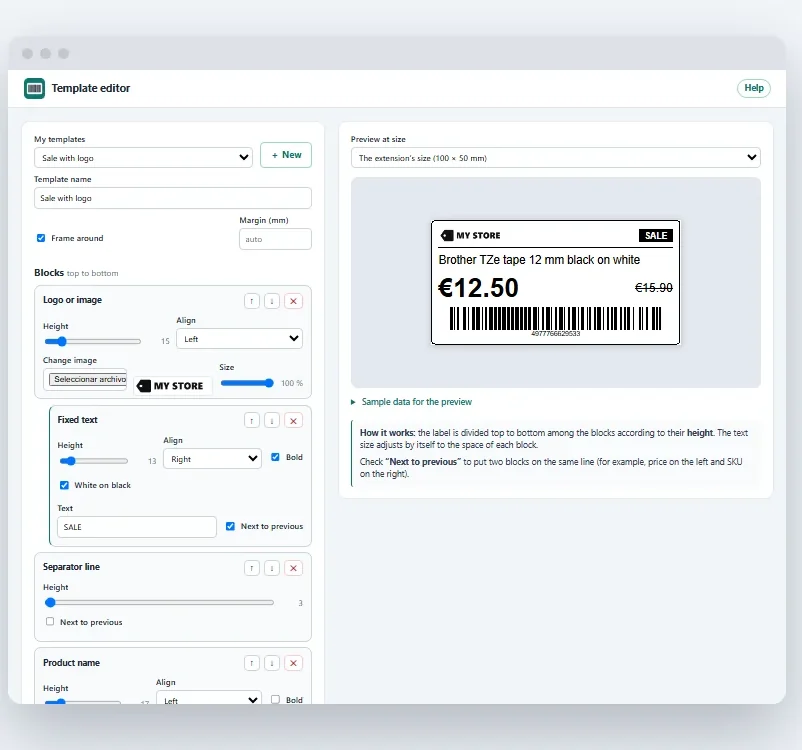Click Template name input field
Viewport: 802px width, 750px height.
[x=173, y=198]
